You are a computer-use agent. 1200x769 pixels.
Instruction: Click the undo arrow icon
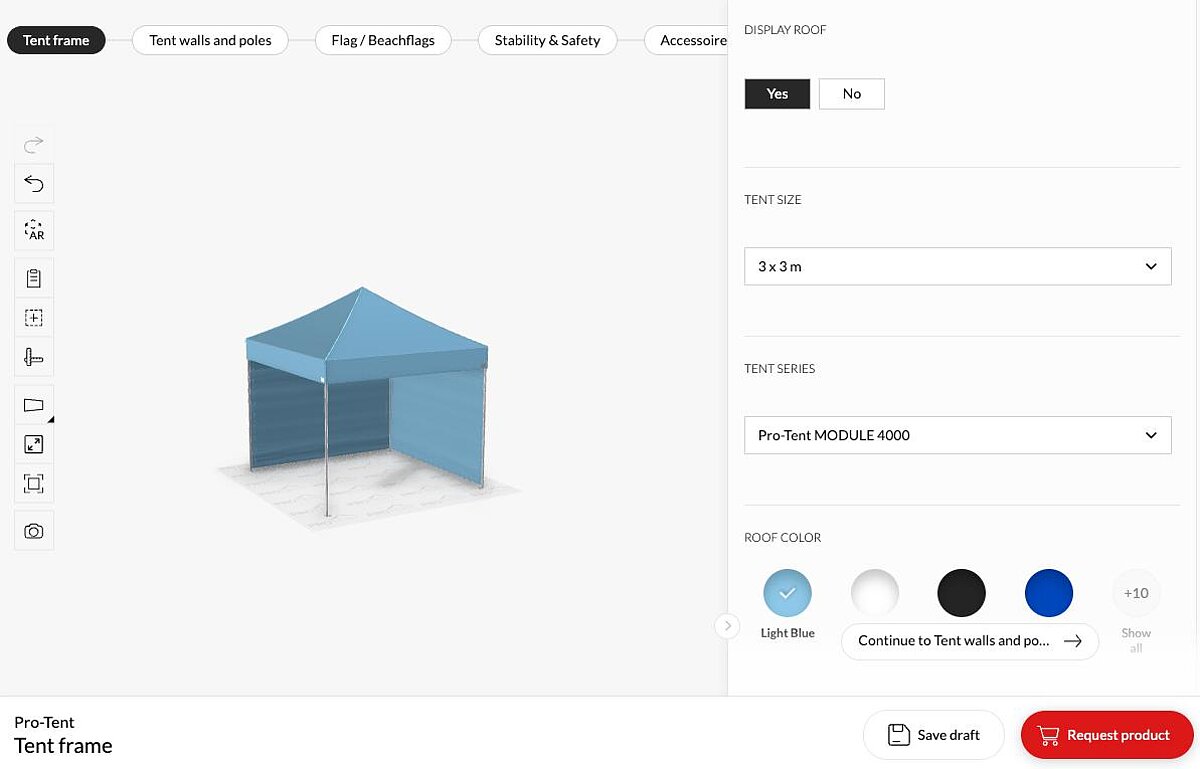[34, 184]
